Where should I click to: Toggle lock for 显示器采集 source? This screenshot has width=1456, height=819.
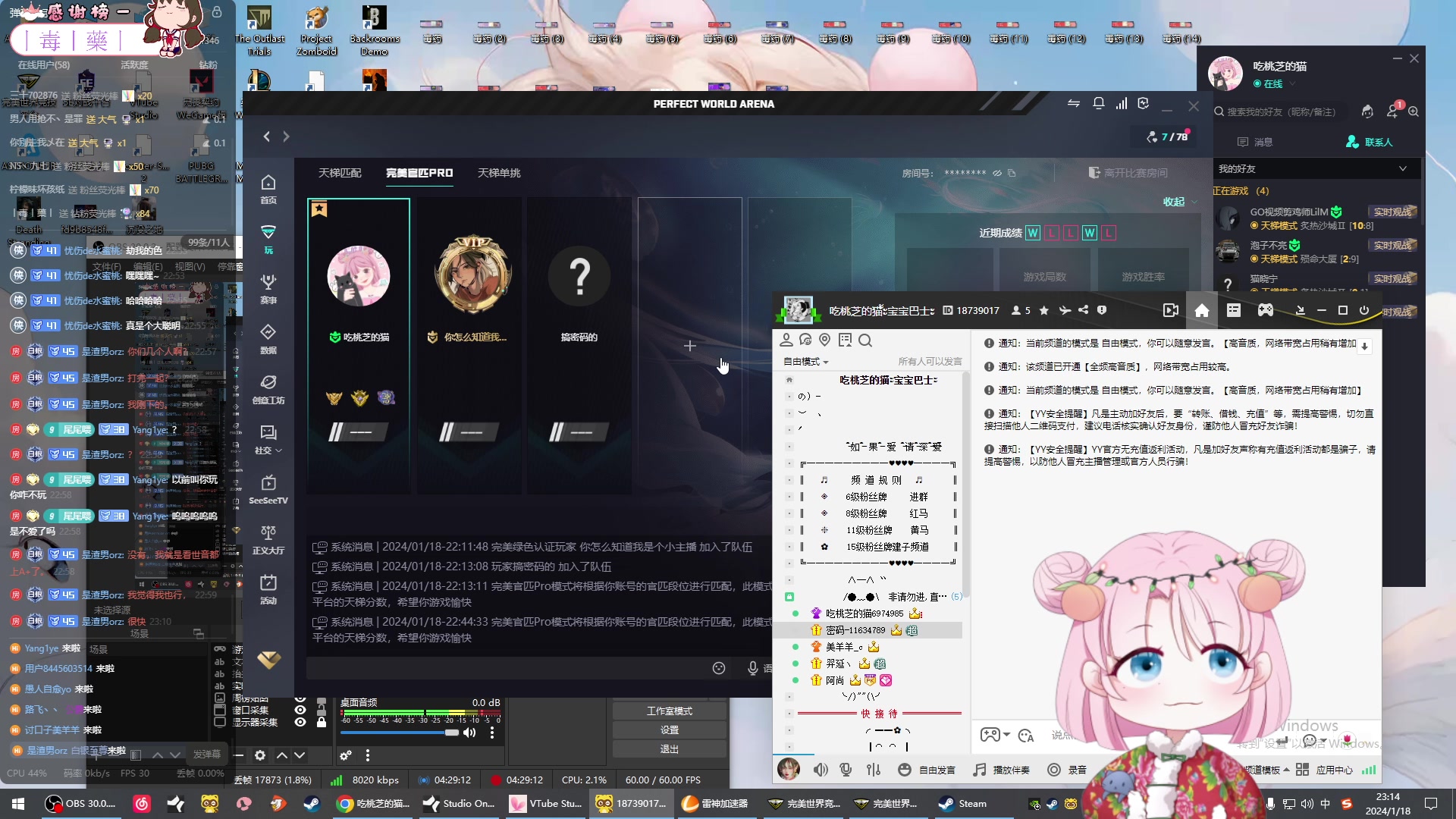click(x=322, y=722)
